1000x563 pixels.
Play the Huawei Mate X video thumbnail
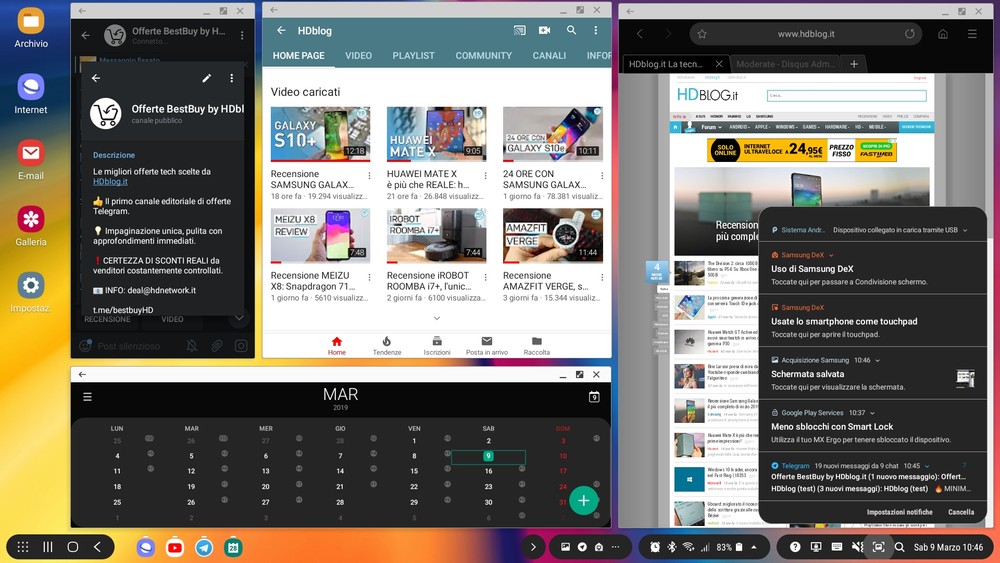(x=436, y=134)
